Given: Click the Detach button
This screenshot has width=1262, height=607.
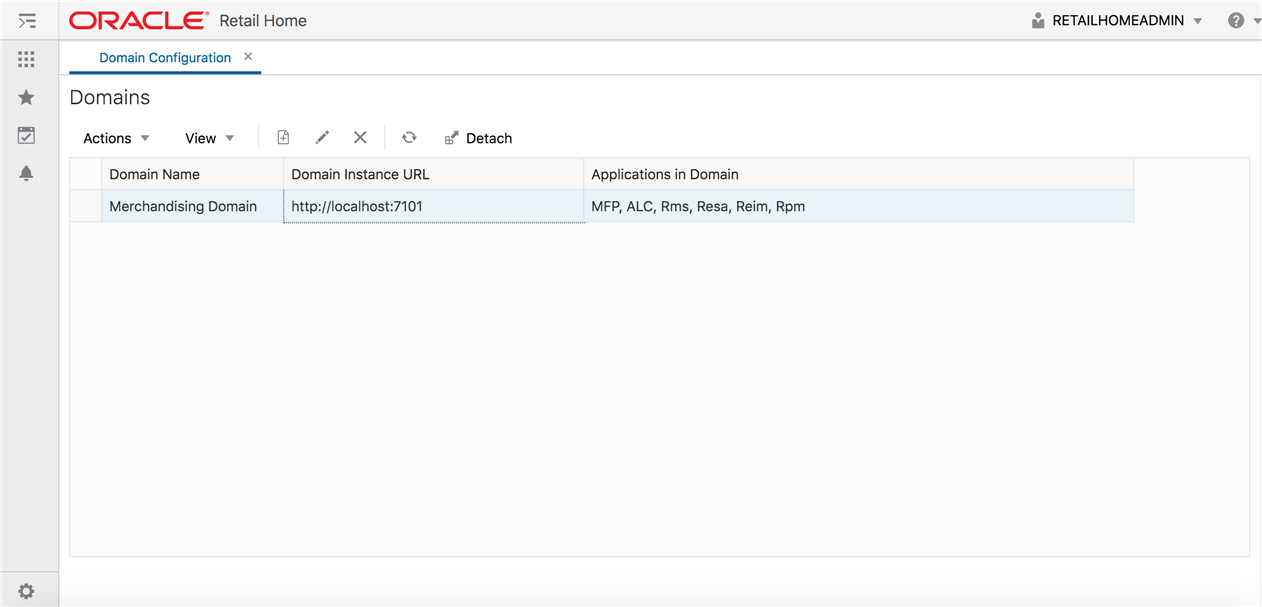Looking at the screenshot, I should tap(478, 138).
